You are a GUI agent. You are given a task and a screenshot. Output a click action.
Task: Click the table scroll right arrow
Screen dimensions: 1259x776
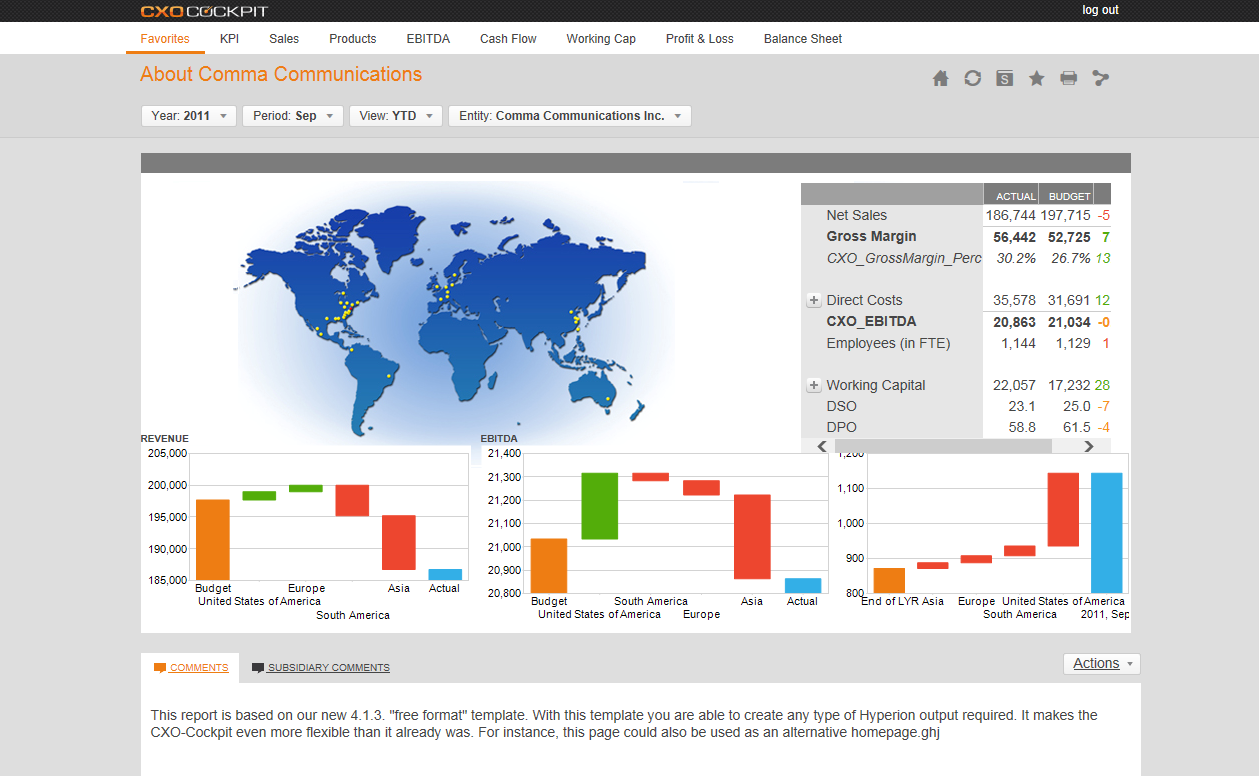click(x=1089, y=447)
